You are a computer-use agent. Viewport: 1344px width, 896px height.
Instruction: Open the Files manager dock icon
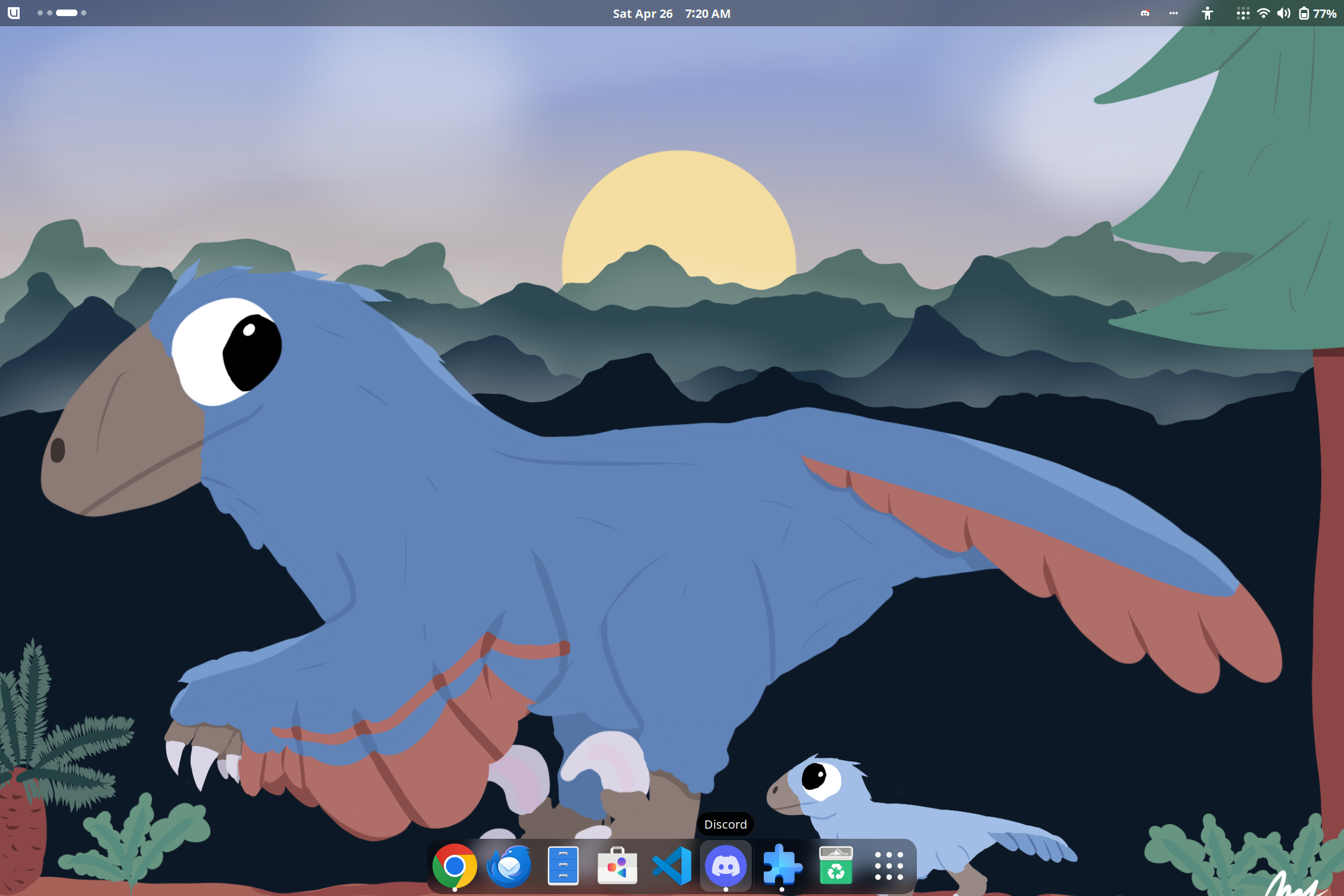pos(563,866)
